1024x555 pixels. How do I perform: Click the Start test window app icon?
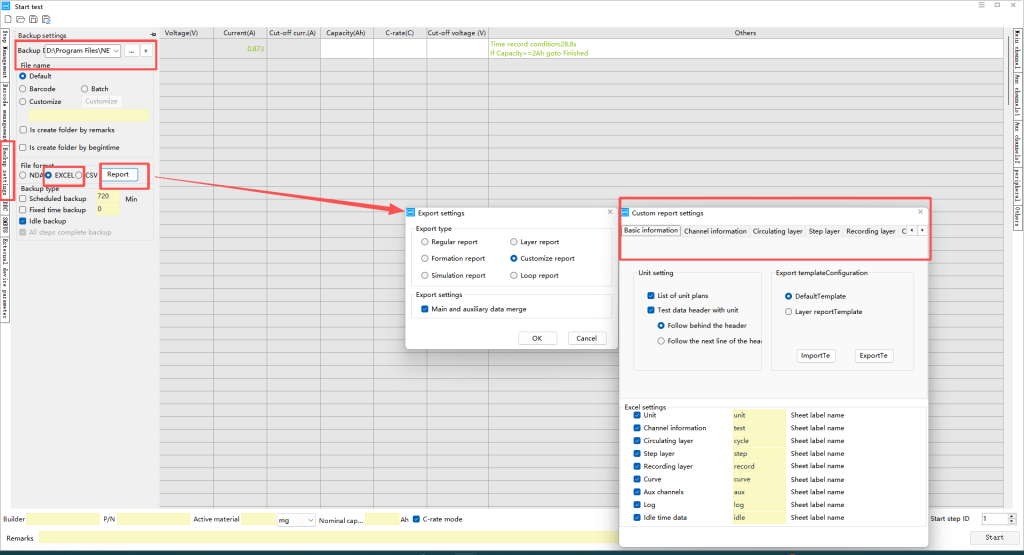click(6, 6)
